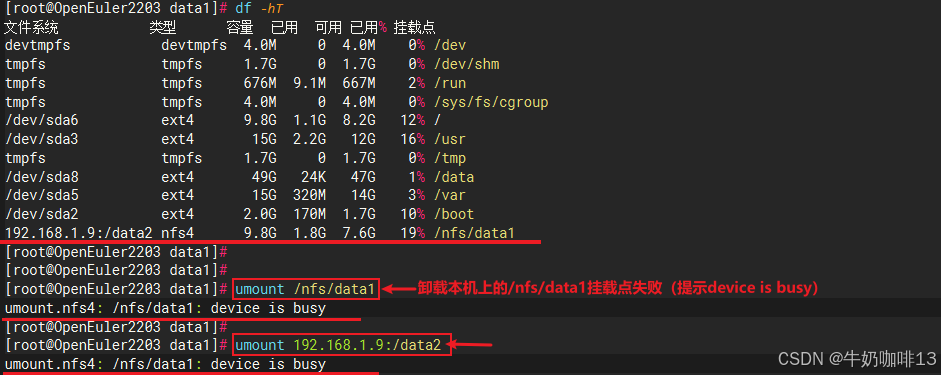Click the '挂载点' column header
Image resolution: width=941 pixels, height=375 pixels.
click(415, 27)
